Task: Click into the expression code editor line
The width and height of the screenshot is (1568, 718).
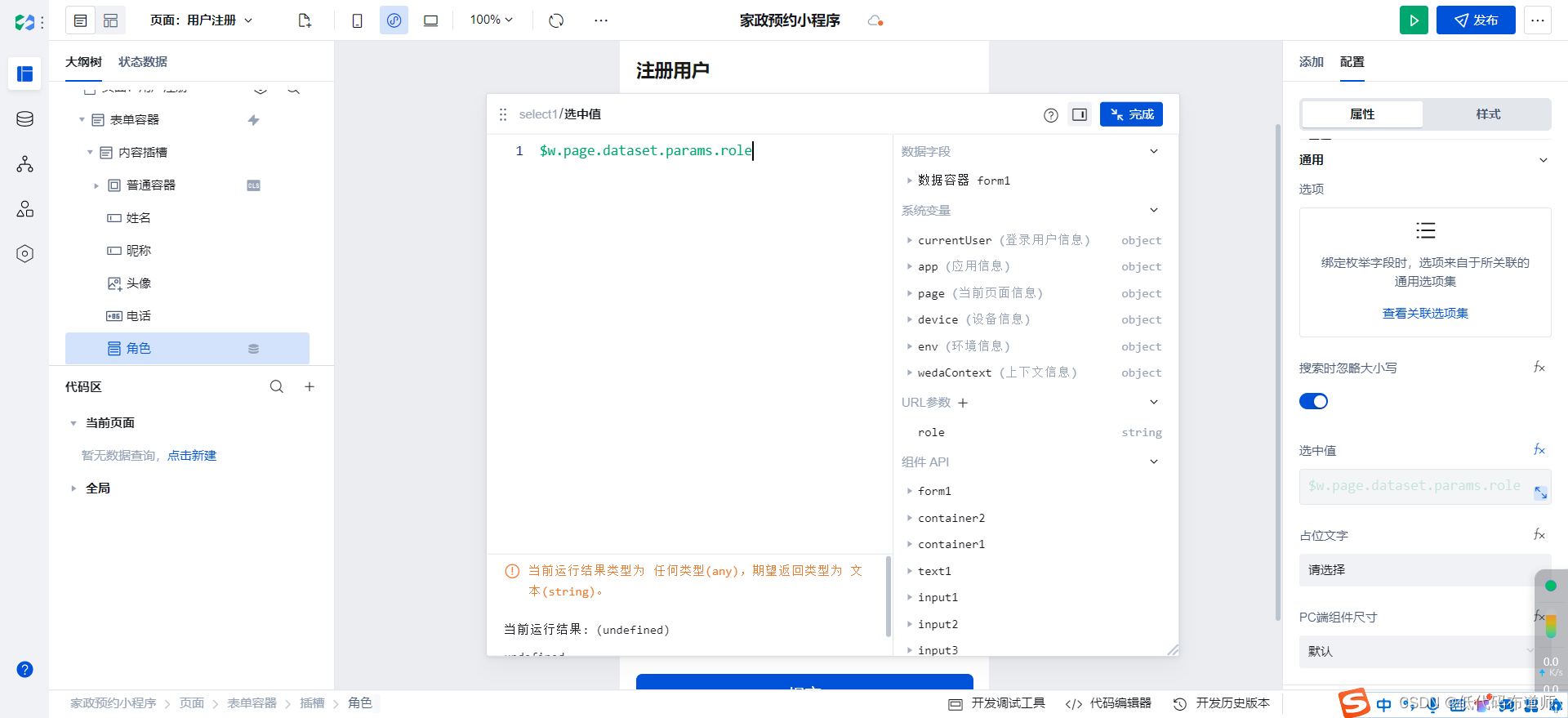Action: click(646, 150)
